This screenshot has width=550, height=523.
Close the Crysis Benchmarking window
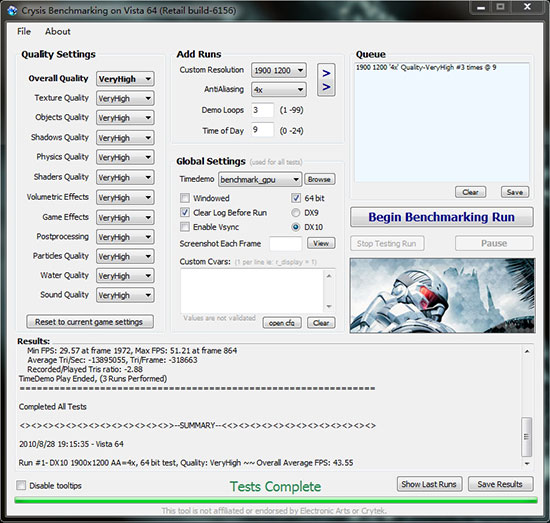tap(527, 7)
